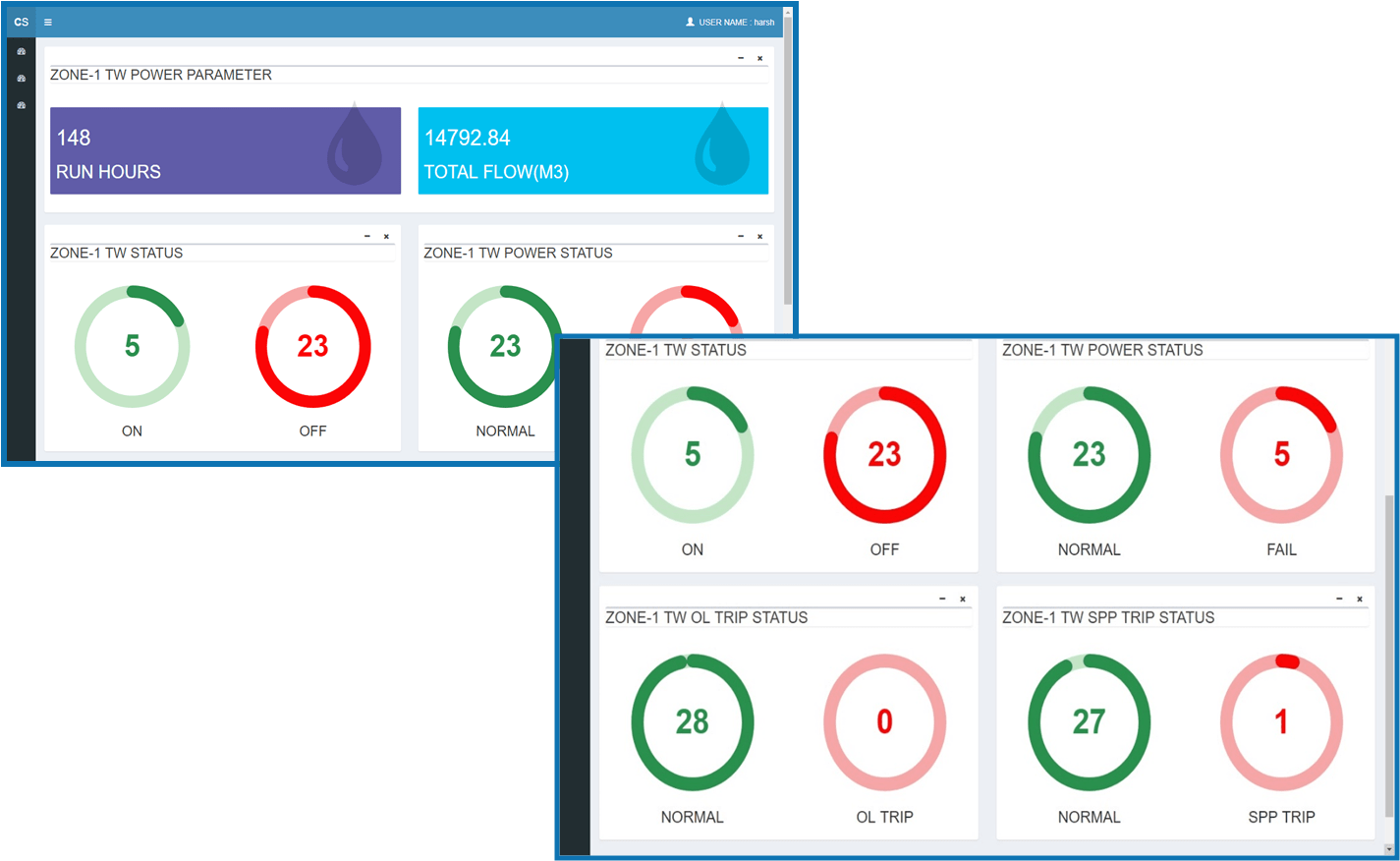
Task: Click scroll-down arrow of front window scrollbar
Action: pos(1388,849)
